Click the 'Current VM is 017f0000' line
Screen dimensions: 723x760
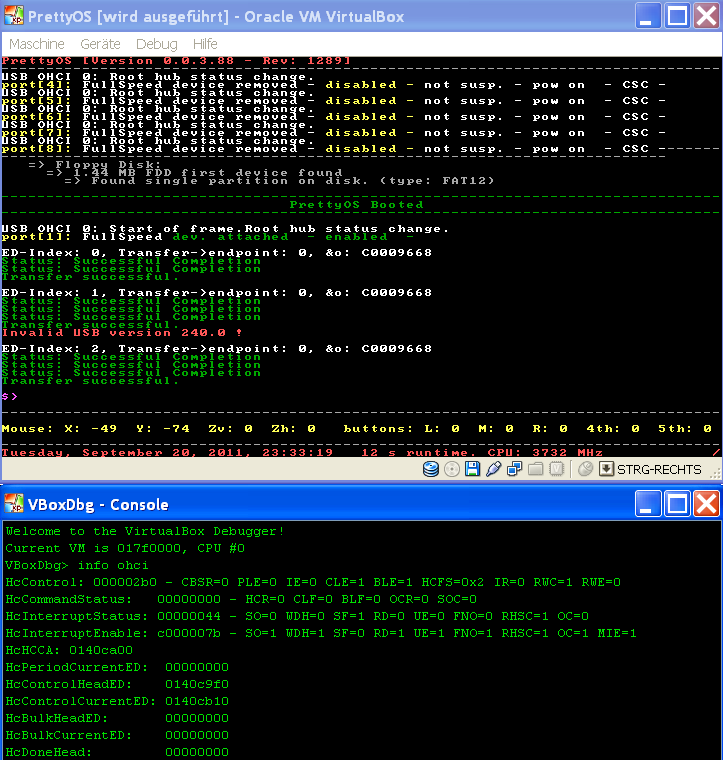(x=125, y=548)
